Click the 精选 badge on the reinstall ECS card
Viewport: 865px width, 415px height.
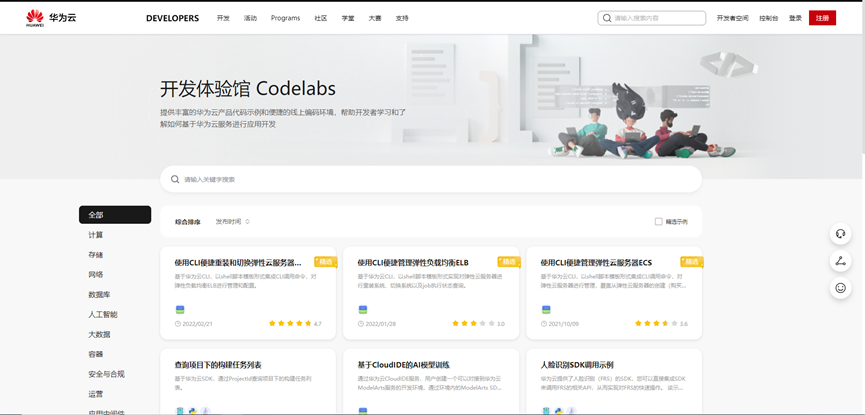[x=325, y=262]
